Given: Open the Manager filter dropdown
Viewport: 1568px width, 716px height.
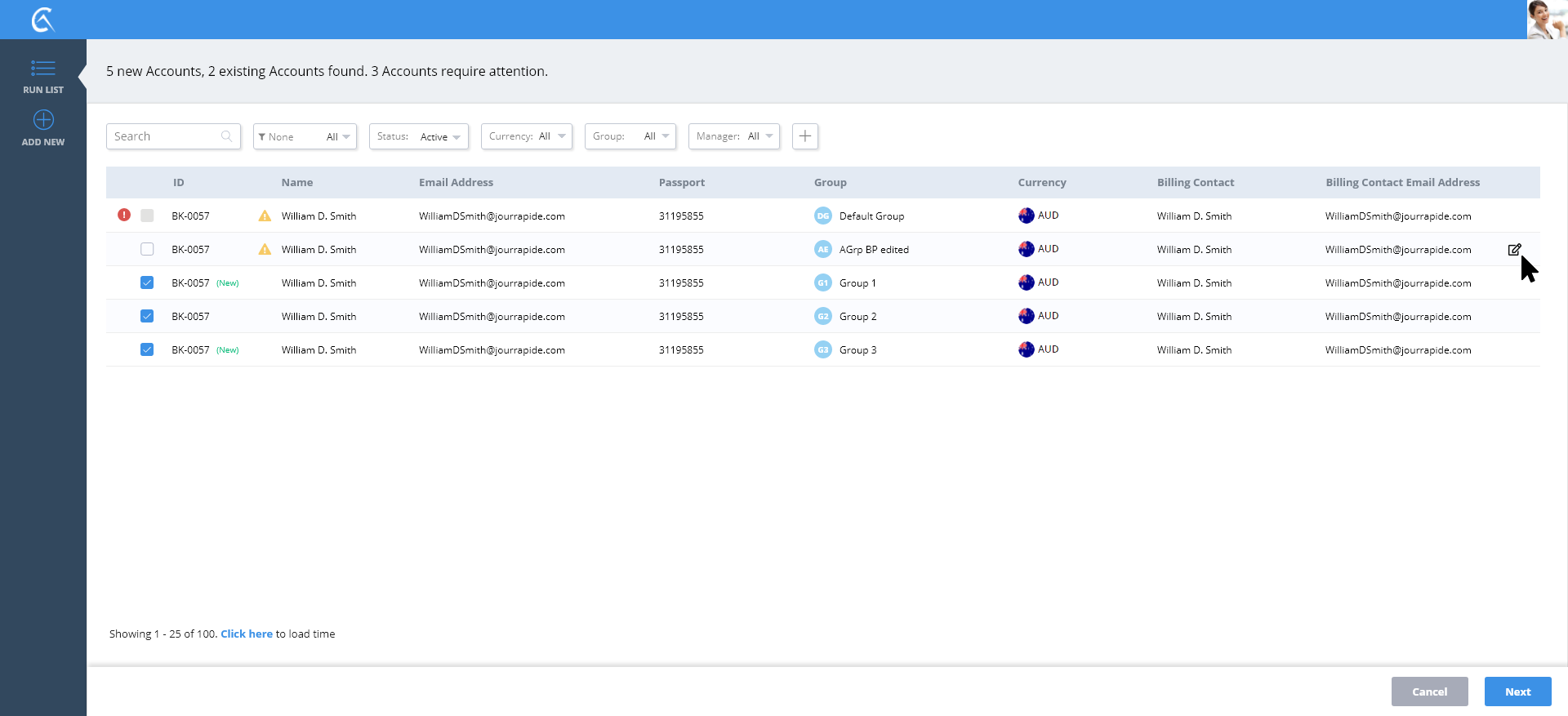Looking at the screenshot, I should [734, 136].
